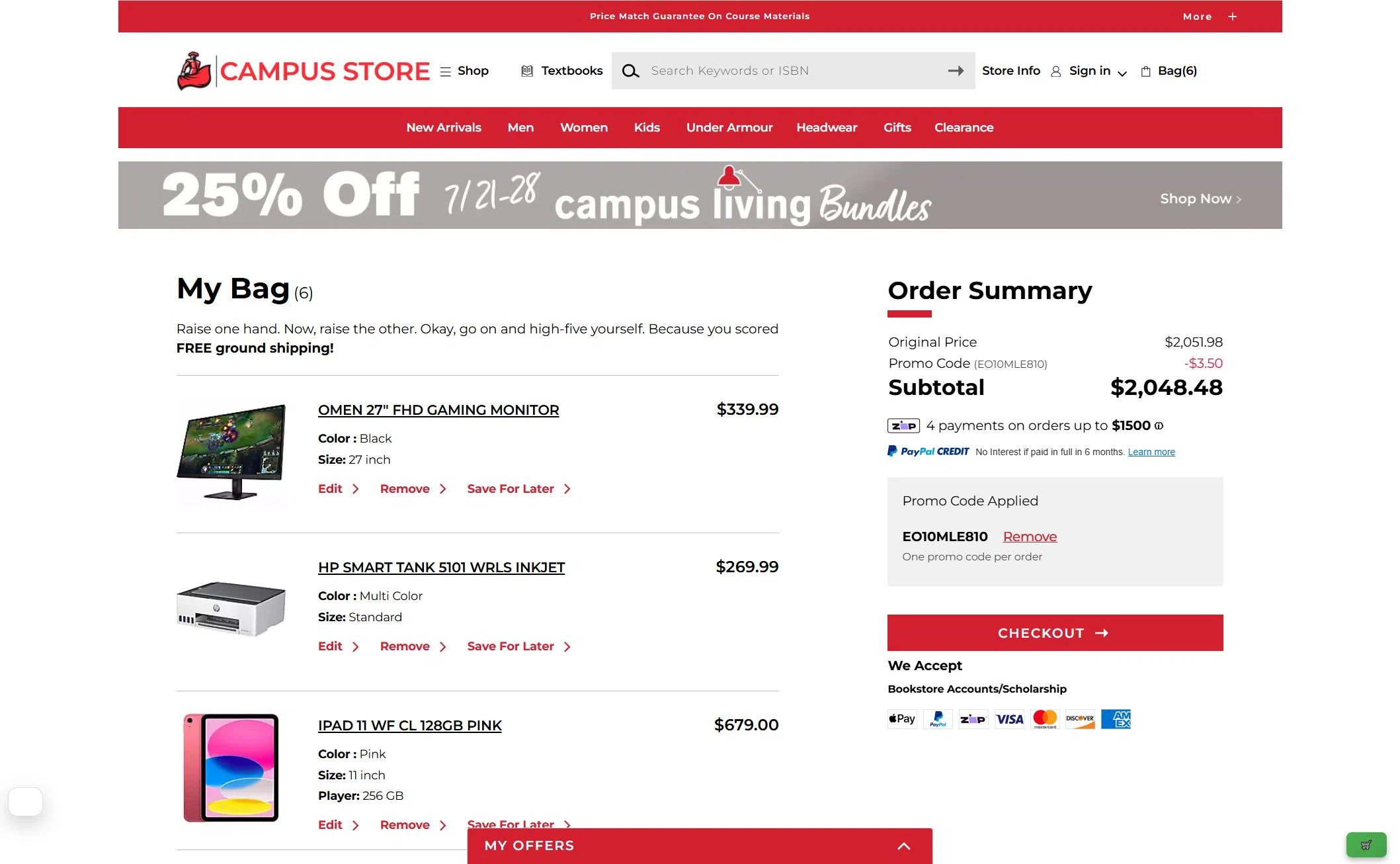
Task: Remove the HP Smart Tank printer
Action: tap(413, 646)
